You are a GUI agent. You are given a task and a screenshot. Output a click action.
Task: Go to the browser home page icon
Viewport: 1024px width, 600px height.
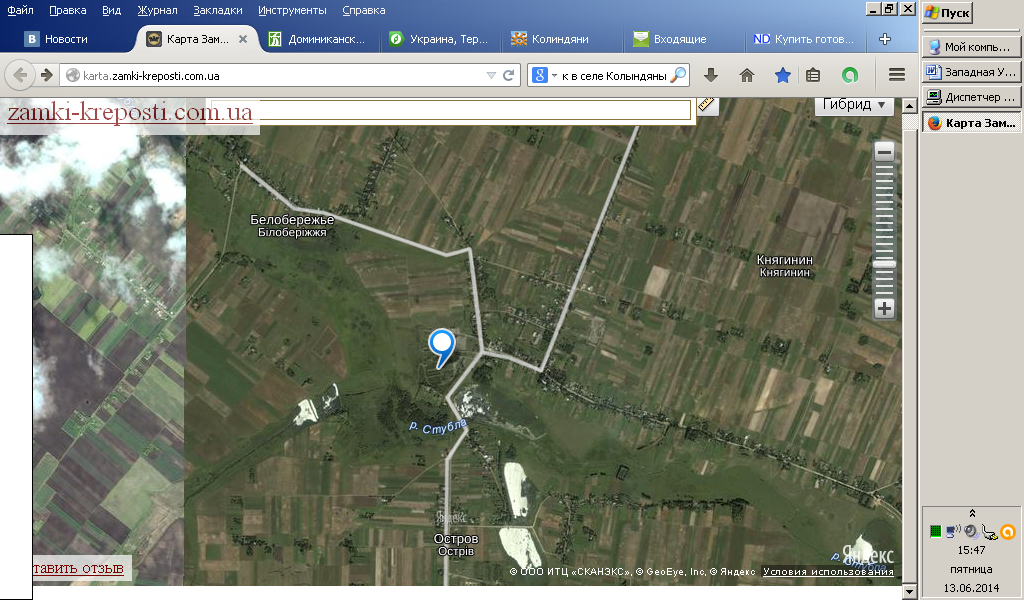(x=746, y=75)
